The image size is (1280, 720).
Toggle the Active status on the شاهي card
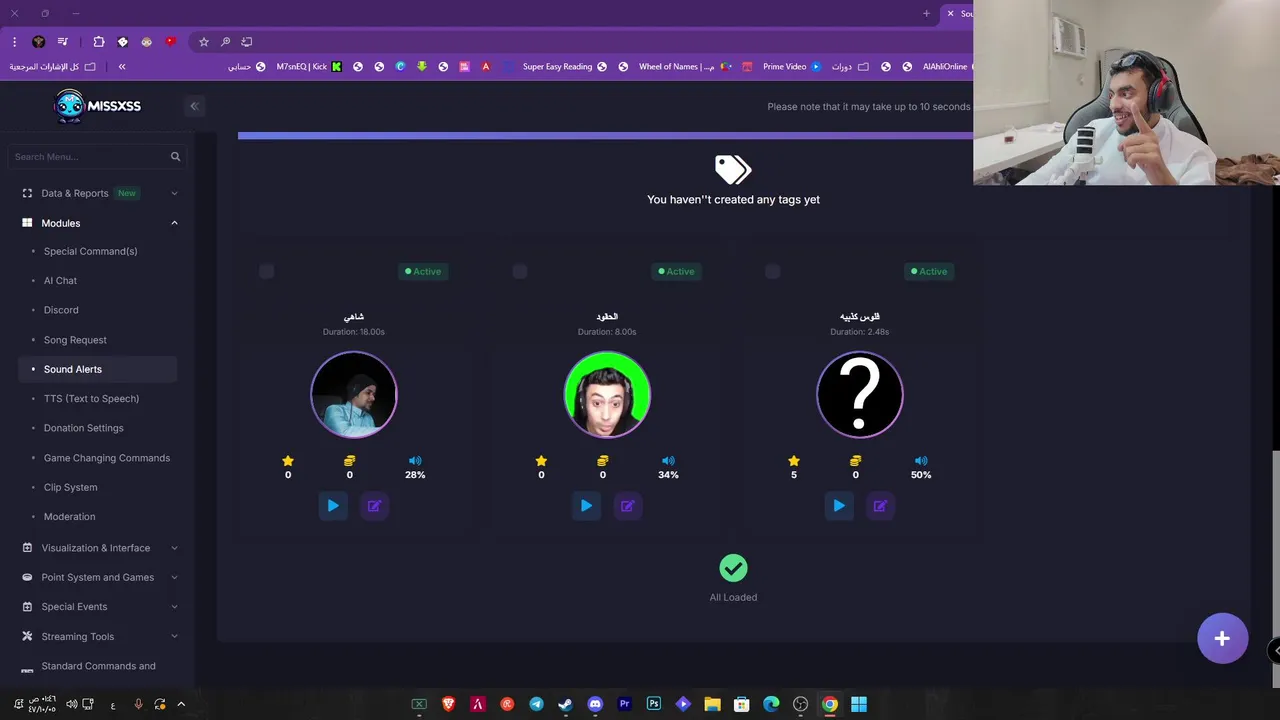point(423,271)
